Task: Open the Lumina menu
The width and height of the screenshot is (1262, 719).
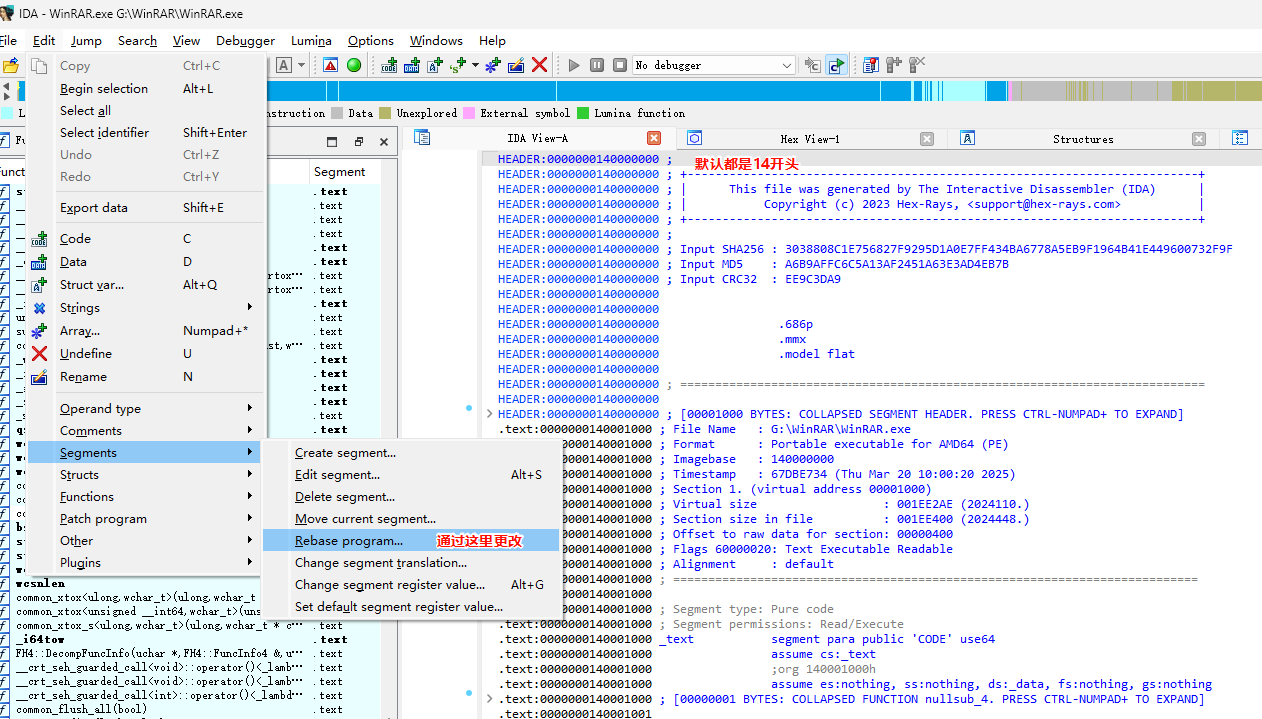Action: (311, 41)
